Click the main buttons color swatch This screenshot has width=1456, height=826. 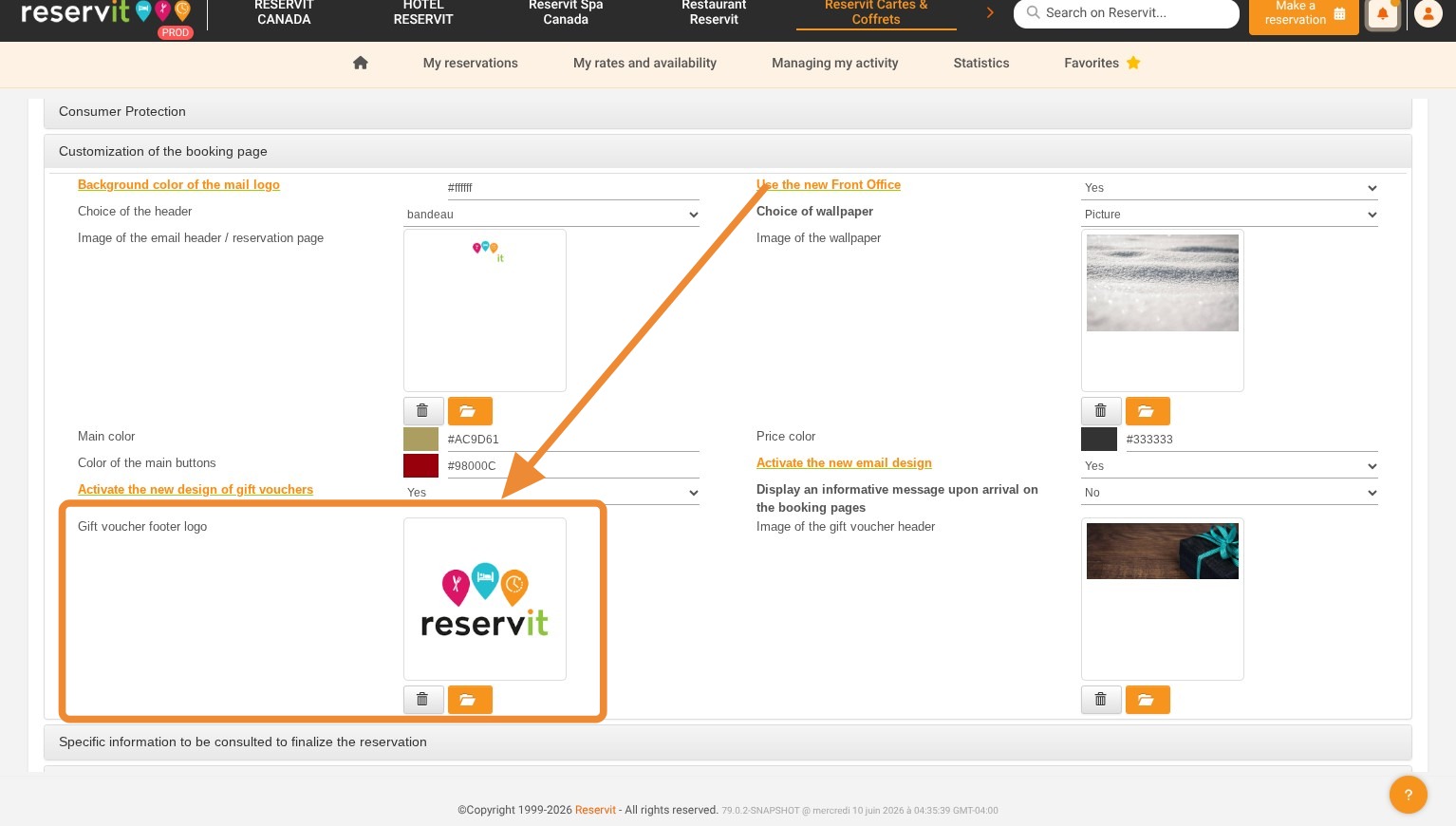[420, 465]
